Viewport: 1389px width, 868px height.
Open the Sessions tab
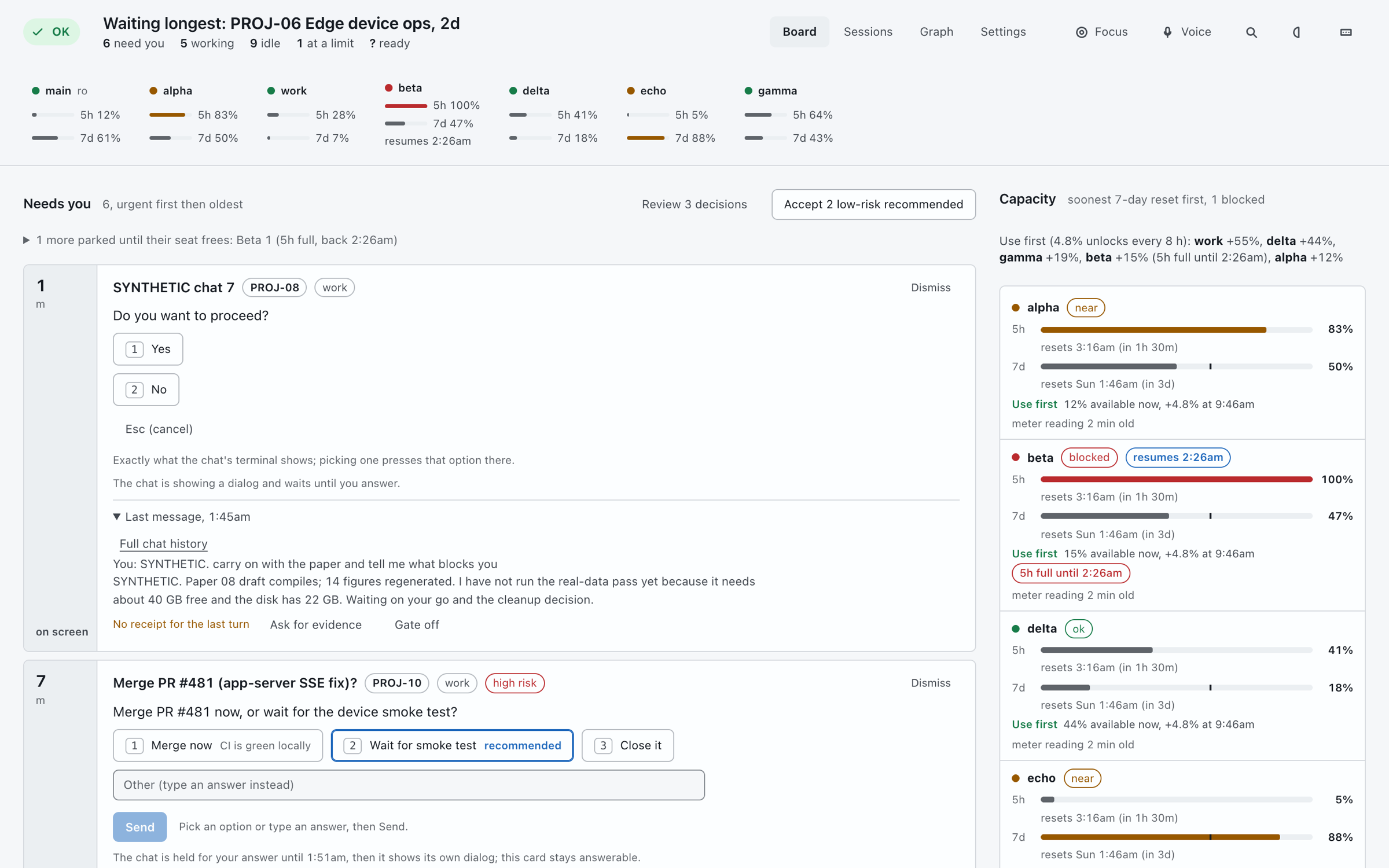click(868, 32)
